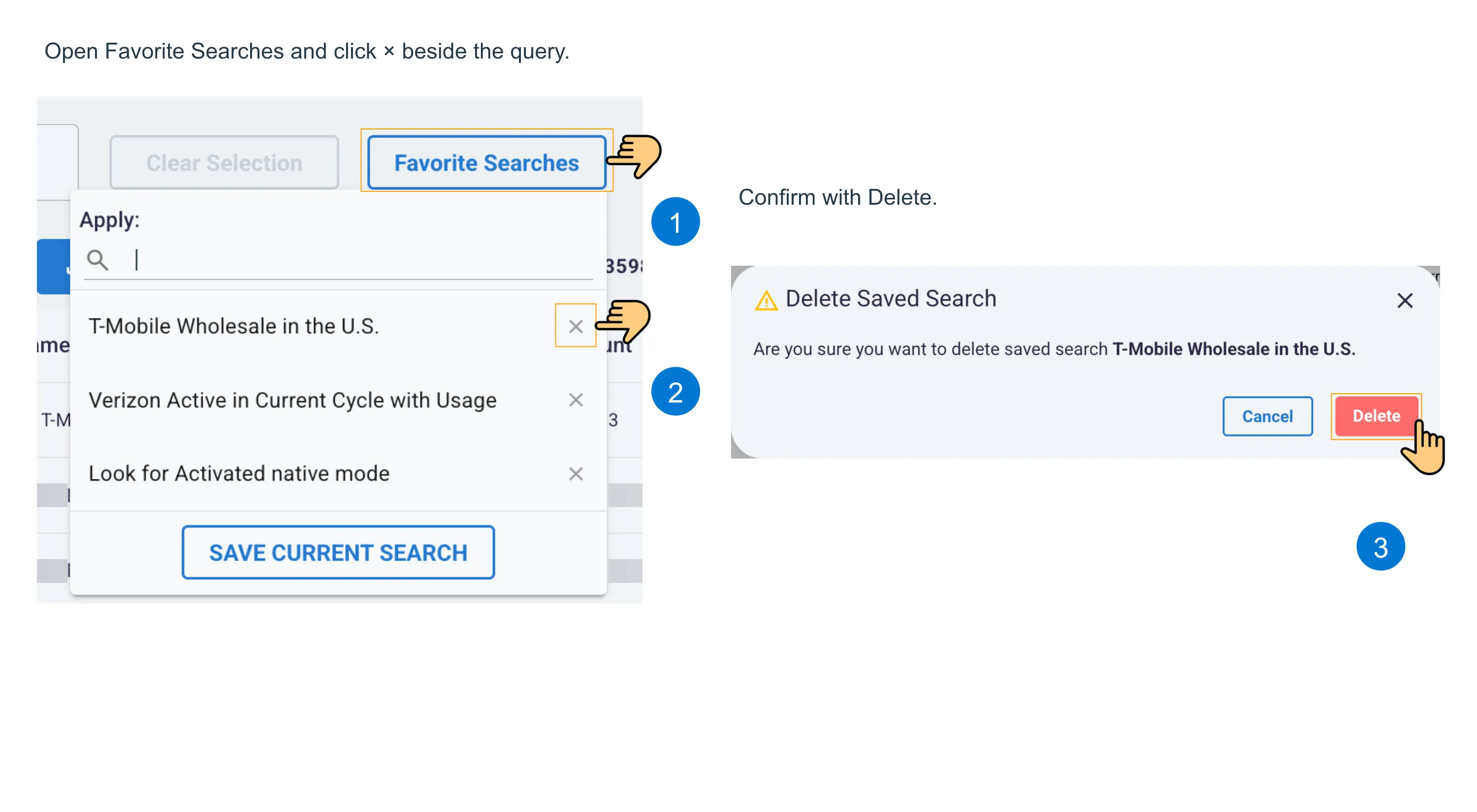The image size is (1477, 812).
Task: Cancel deleting the saved search
Action: [1267, 416]
